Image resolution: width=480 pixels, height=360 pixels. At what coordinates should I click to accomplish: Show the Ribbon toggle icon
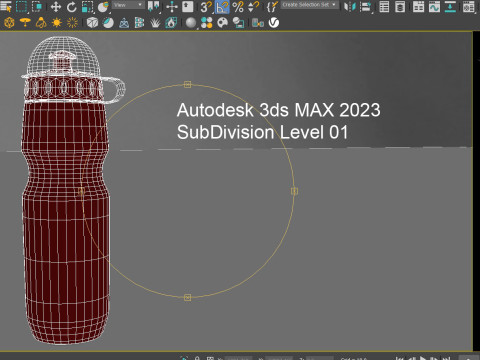pos(418,6)
